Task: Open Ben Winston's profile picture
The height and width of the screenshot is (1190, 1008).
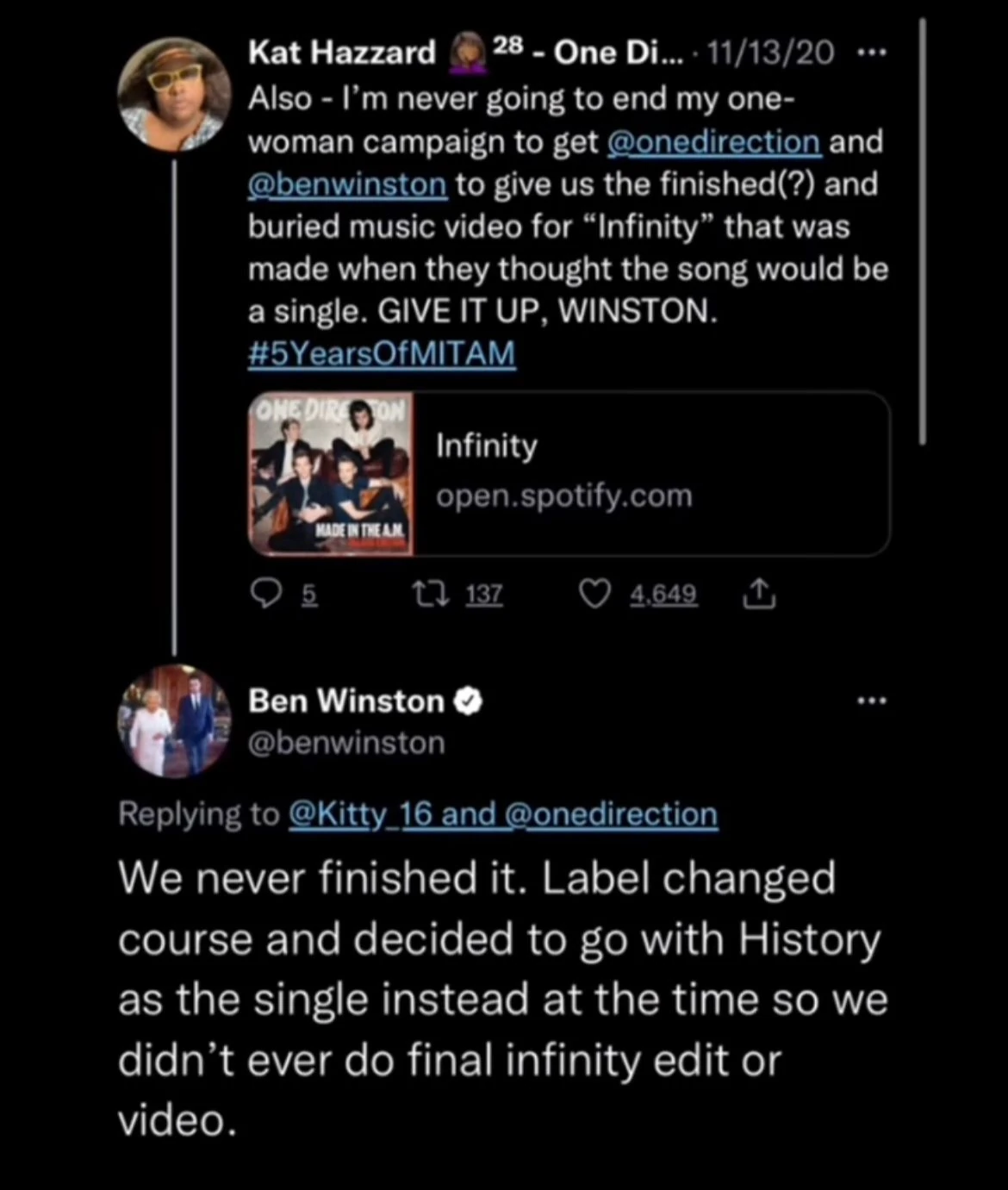Action: click(x=174, y=720)
